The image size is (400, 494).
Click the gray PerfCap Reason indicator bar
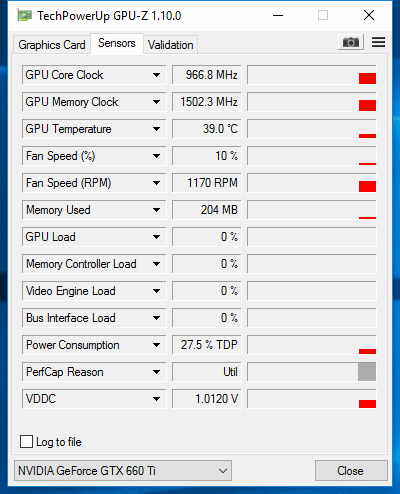[367, 372]
